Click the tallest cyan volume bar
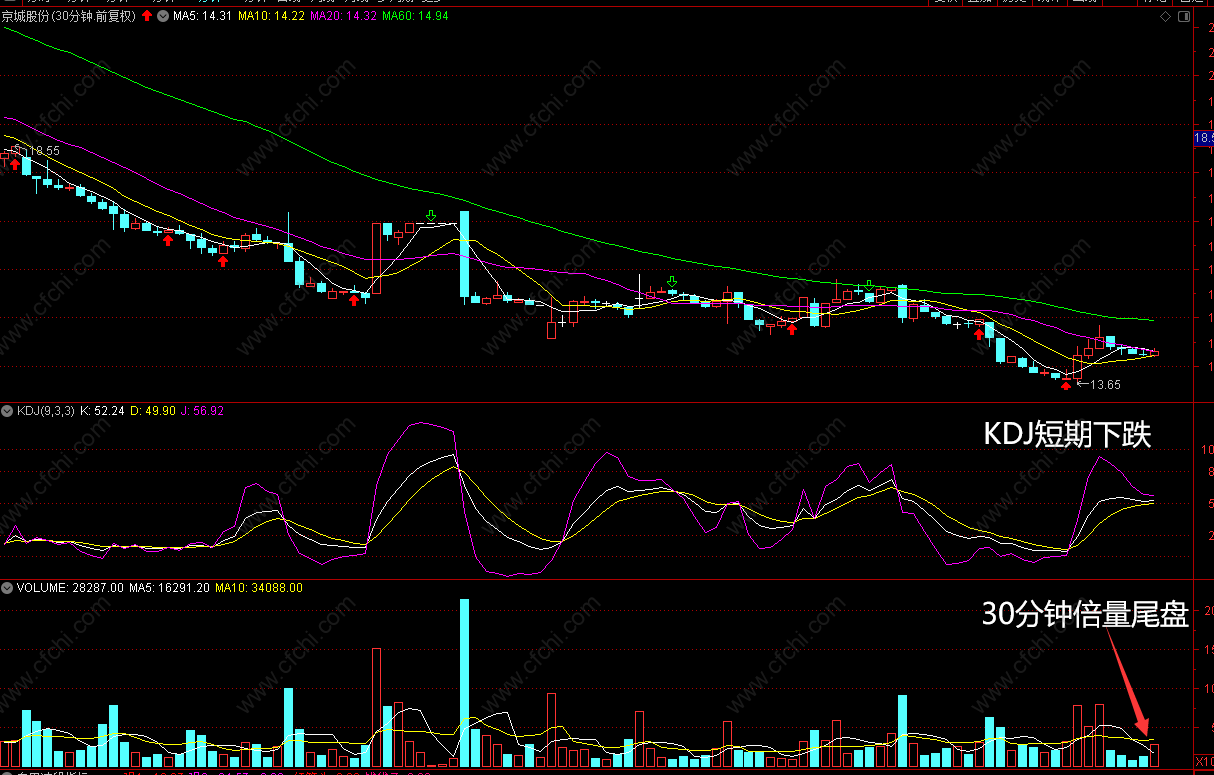The width and height of the screenshot is (1214, 775). click(464, 682)
